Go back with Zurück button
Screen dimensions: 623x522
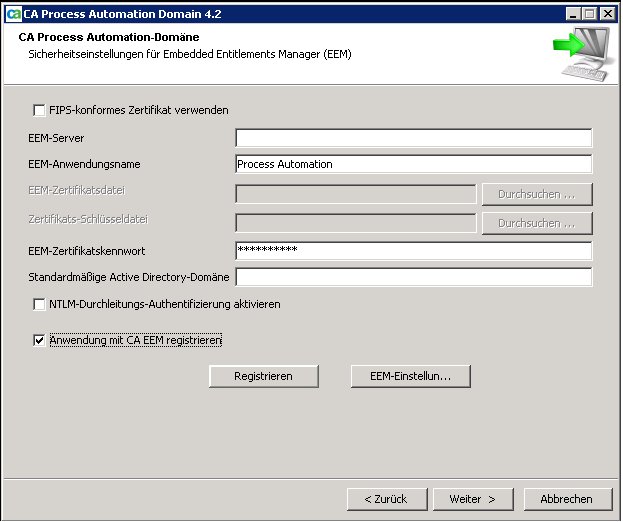pos(387,499)
